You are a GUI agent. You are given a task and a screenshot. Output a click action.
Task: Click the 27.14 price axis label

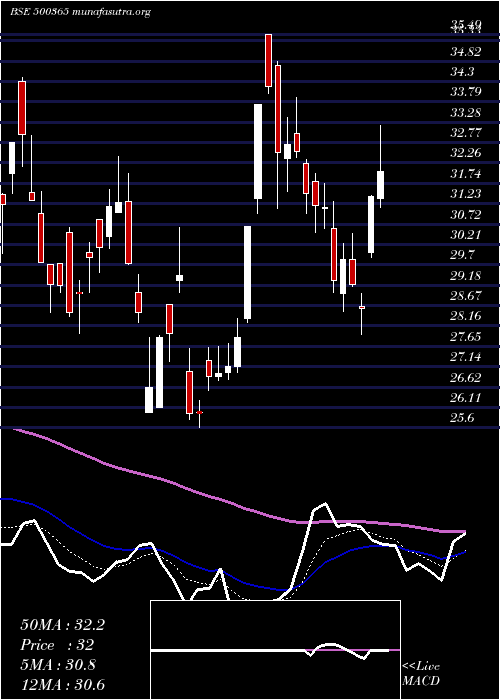(x=466, y=357)
